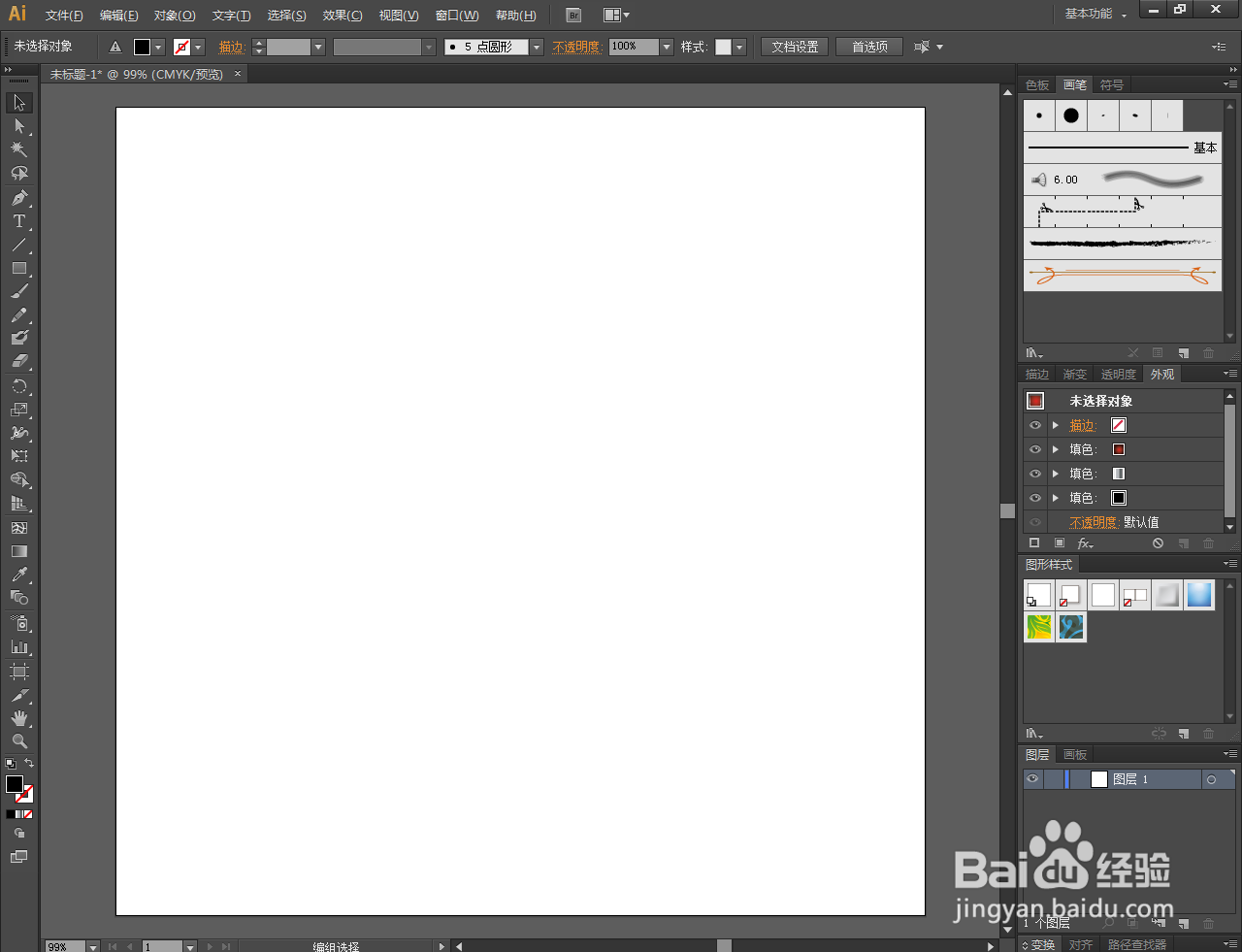Viewport: 1242px width, 952px height.
Task: Select the Pencil tool
Action: (x=19, y=315)
